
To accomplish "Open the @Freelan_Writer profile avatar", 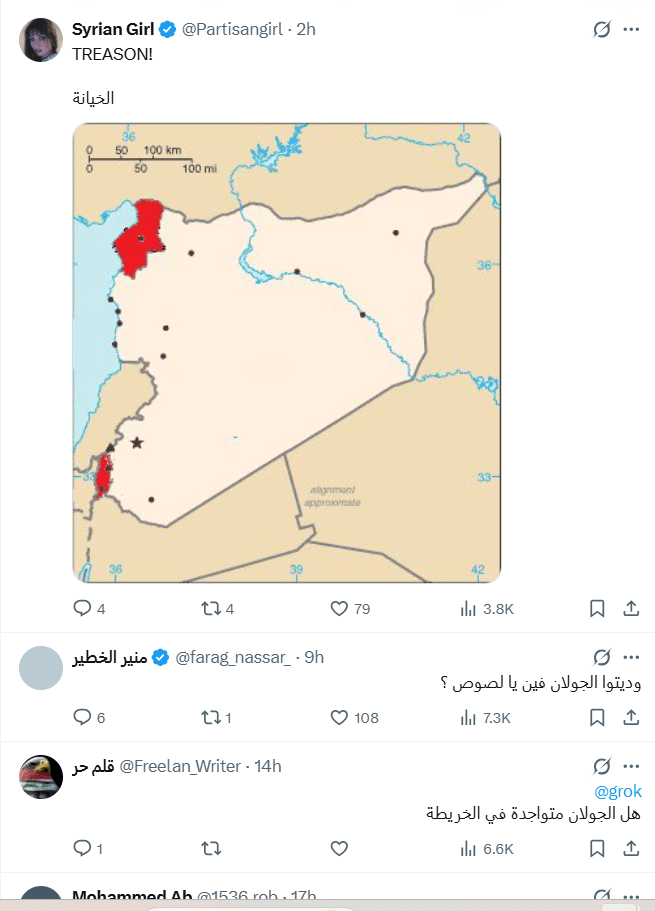I will 41,777.
